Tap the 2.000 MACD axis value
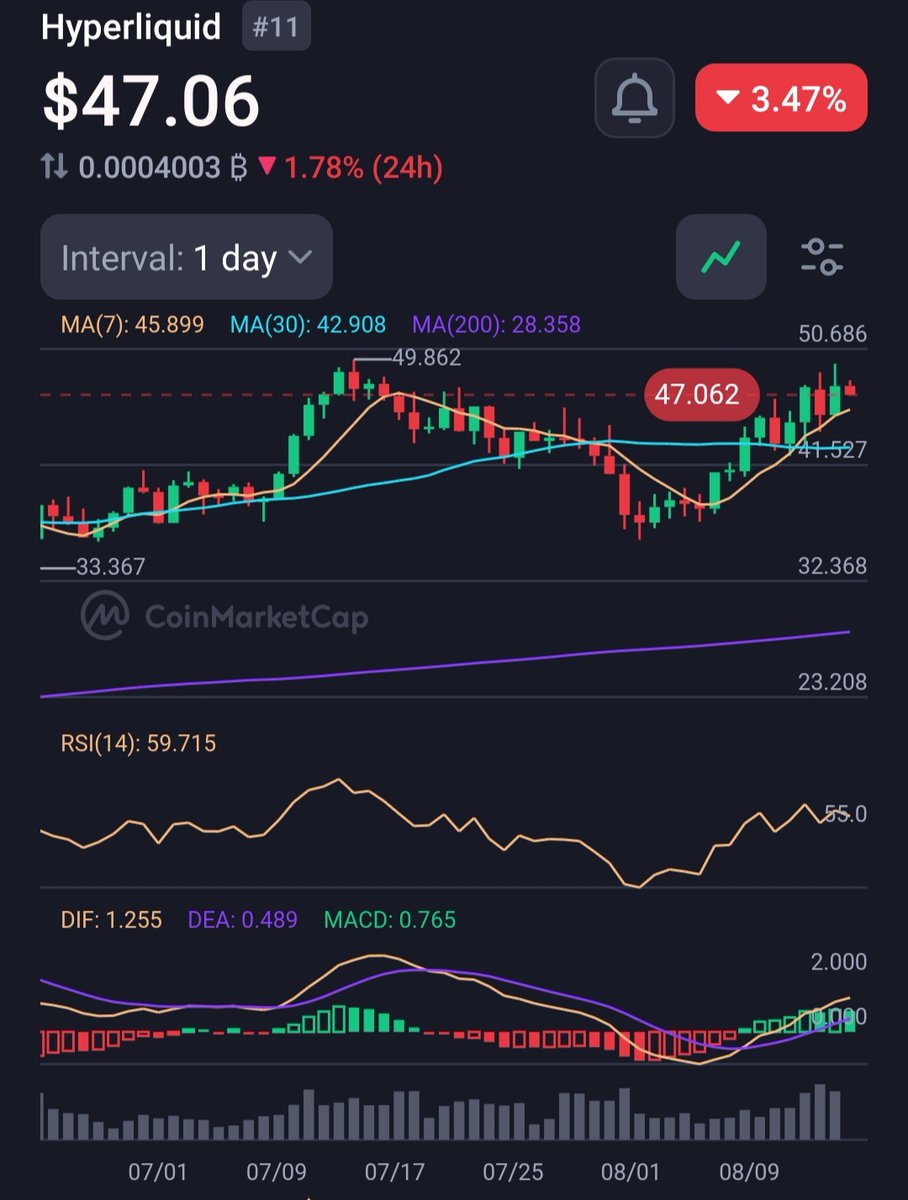This screenshot has width=908, height=1200. (x=839, y=962)
